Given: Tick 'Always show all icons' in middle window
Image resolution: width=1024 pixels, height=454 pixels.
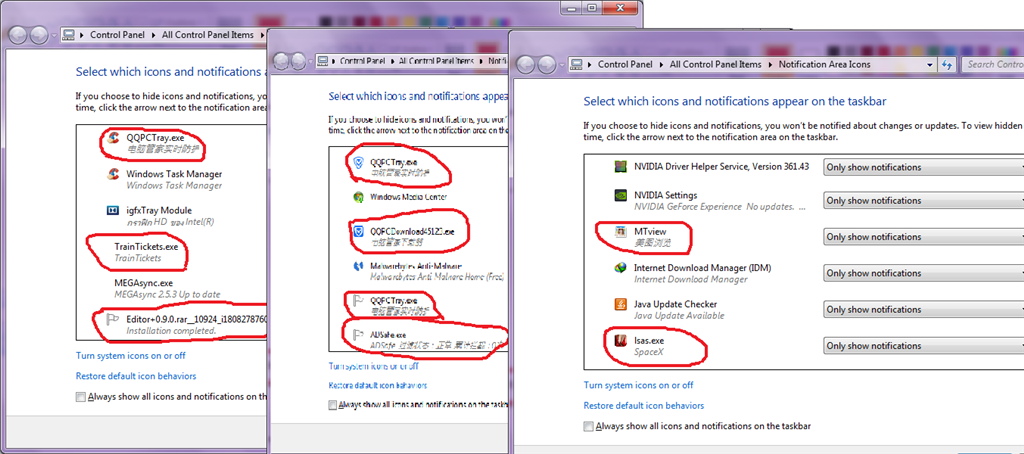Looking at the screenshot, I should tap(332, 405).
